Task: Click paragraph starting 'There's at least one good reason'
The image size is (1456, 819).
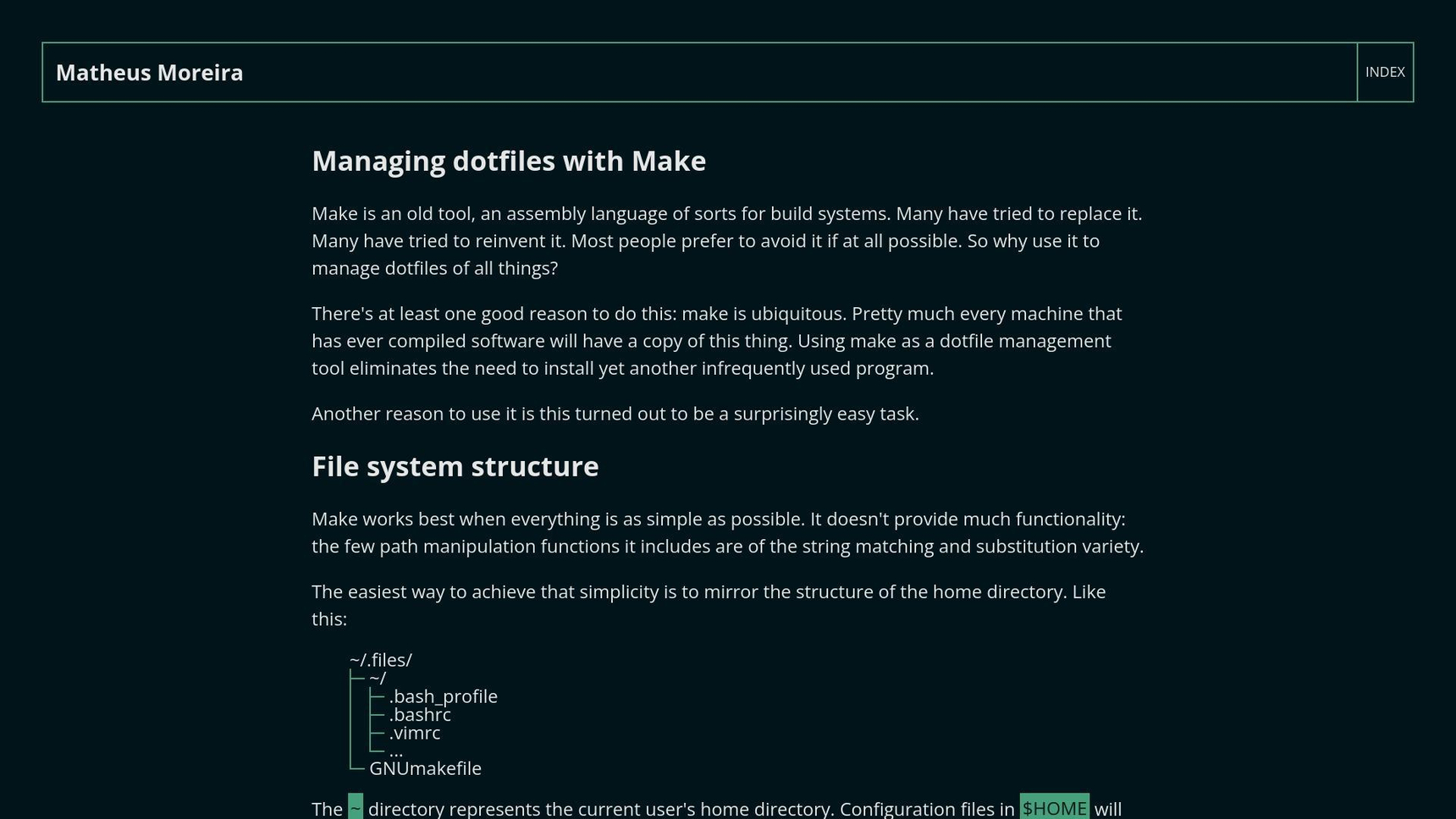Action: [728, 340]
